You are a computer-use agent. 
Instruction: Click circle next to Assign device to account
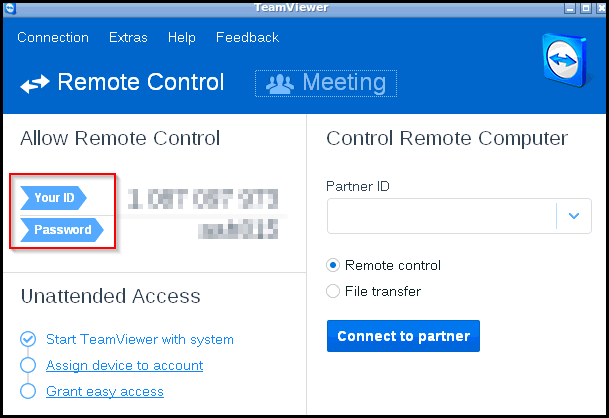click(28, 365)
